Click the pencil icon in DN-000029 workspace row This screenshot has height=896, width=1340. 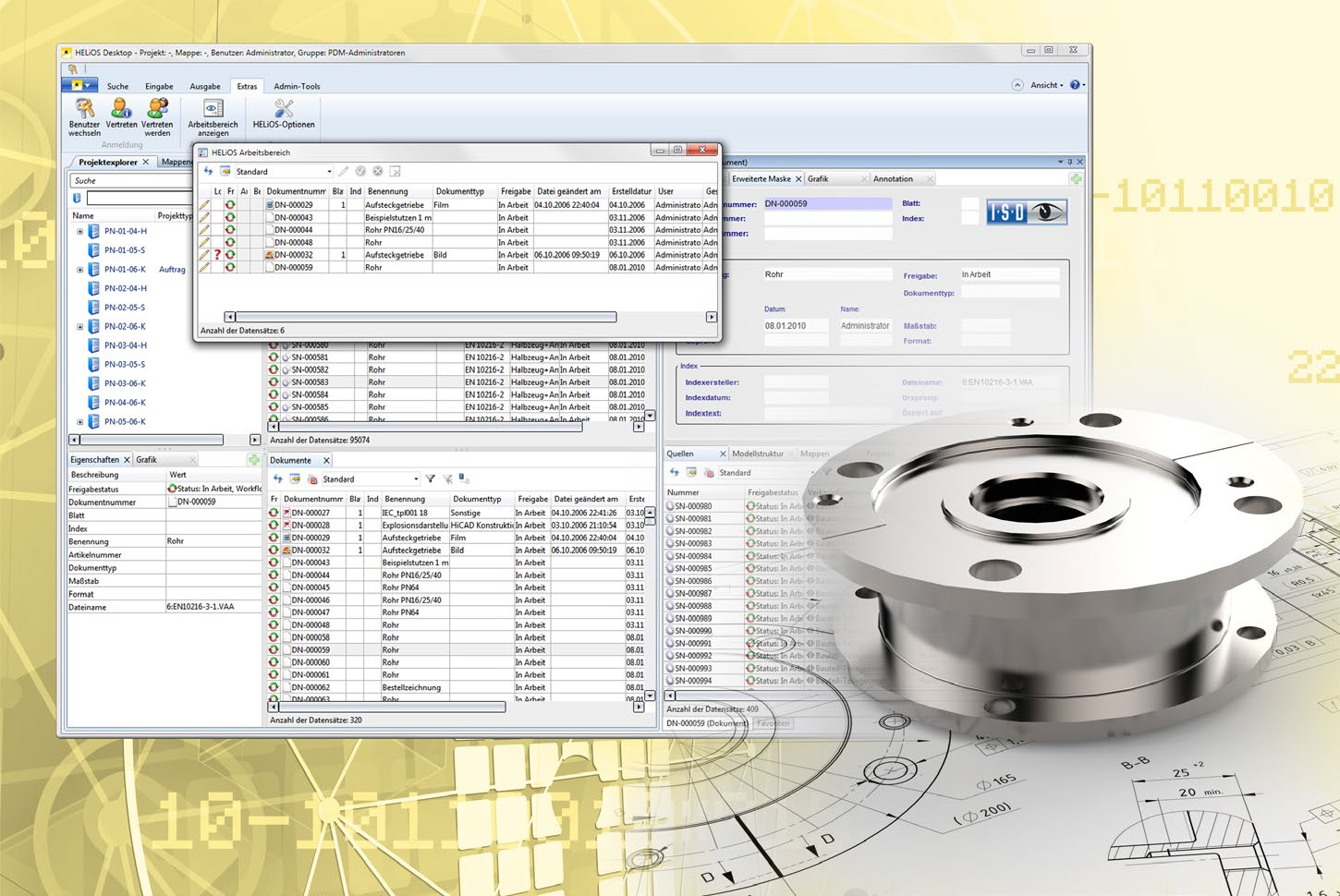pyautogui.click(x=204, y=205)
